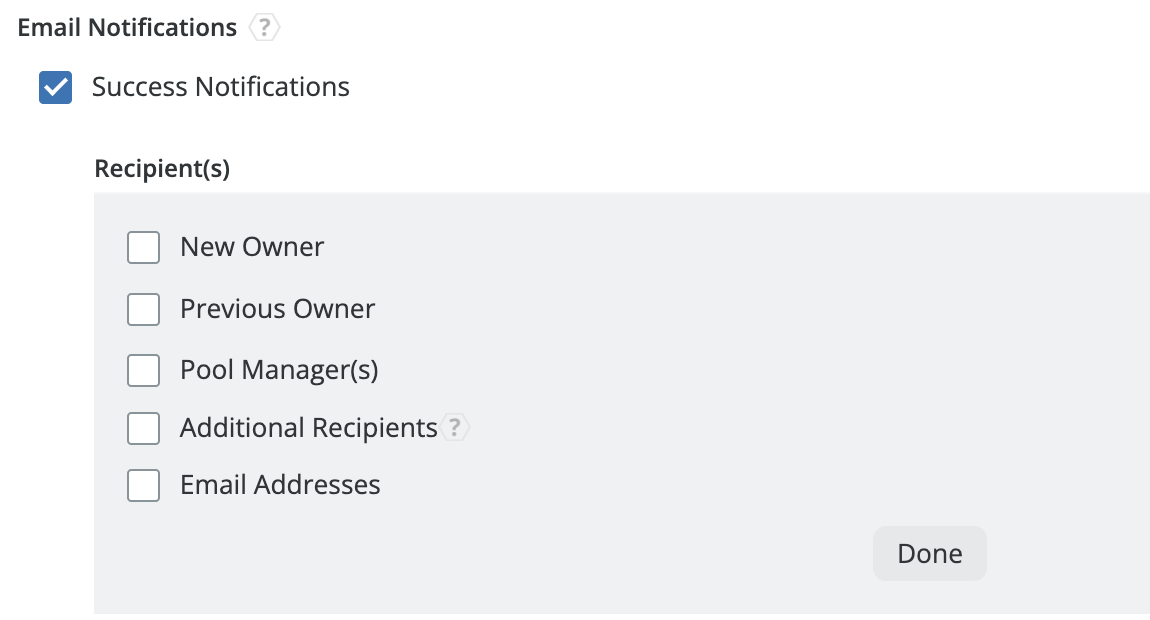This screenshot has width=1150, height=620.
Task: Click the "Pool Manager(s)" label text
Action: click(x=279, y=371)
